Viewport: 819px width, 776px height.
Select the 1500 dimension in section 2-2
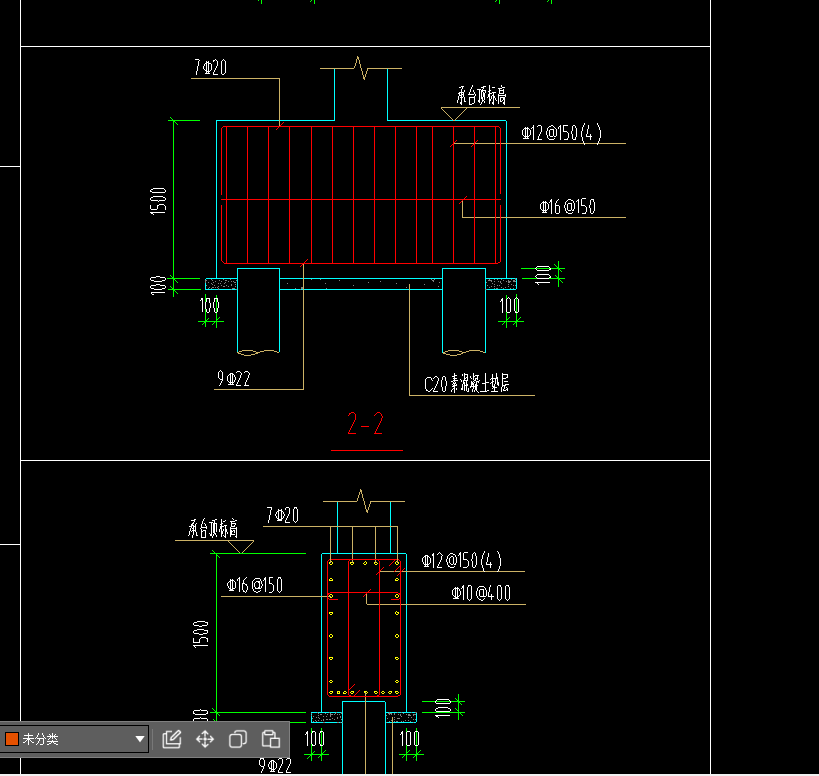click(158, 201)
